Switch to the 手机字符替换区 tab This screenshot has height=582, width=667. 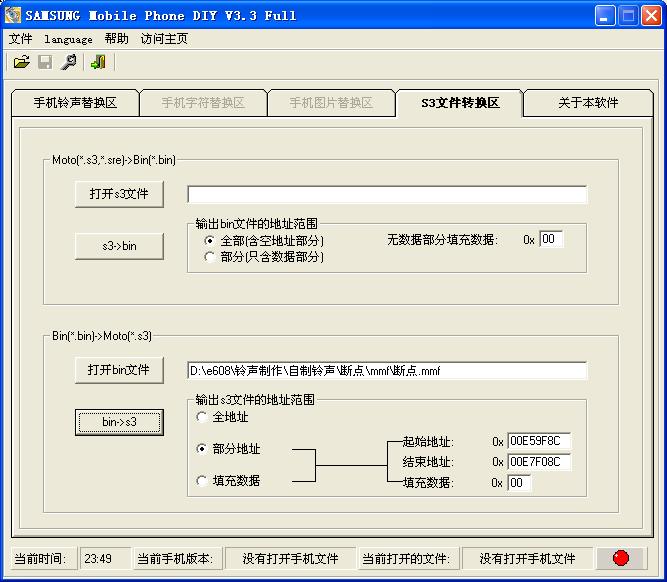[203, 103]
